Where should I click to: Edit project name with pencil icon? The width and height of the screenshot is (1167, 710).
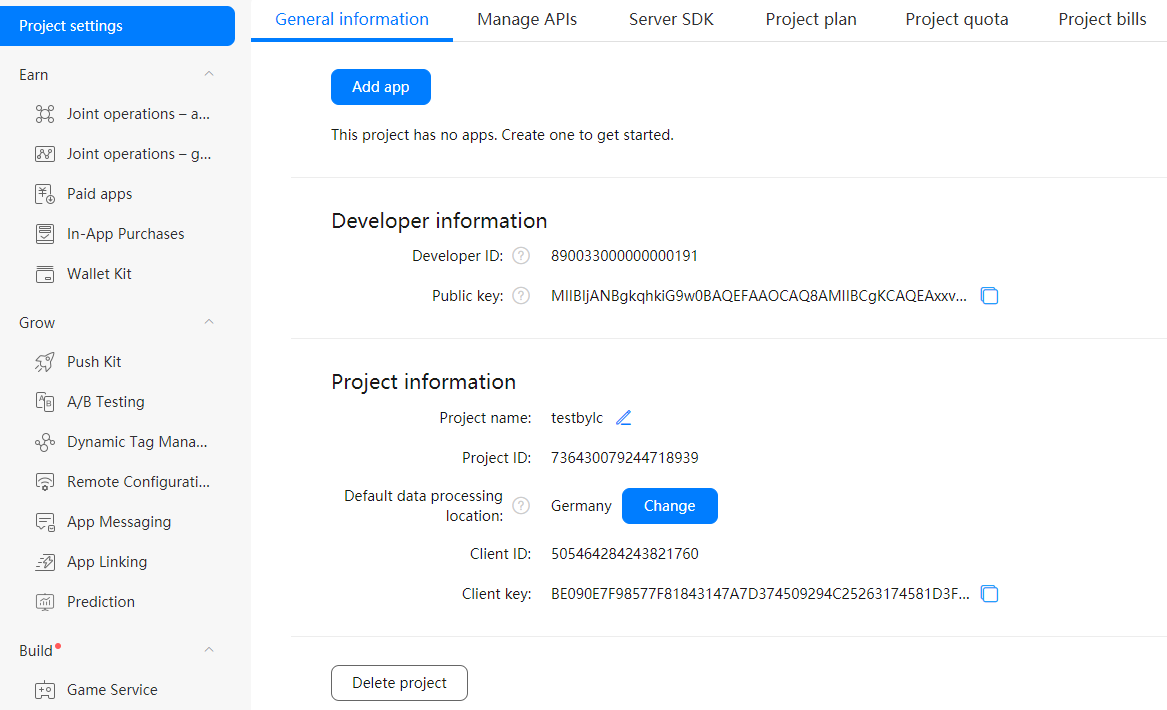click(x=624, y=418)
